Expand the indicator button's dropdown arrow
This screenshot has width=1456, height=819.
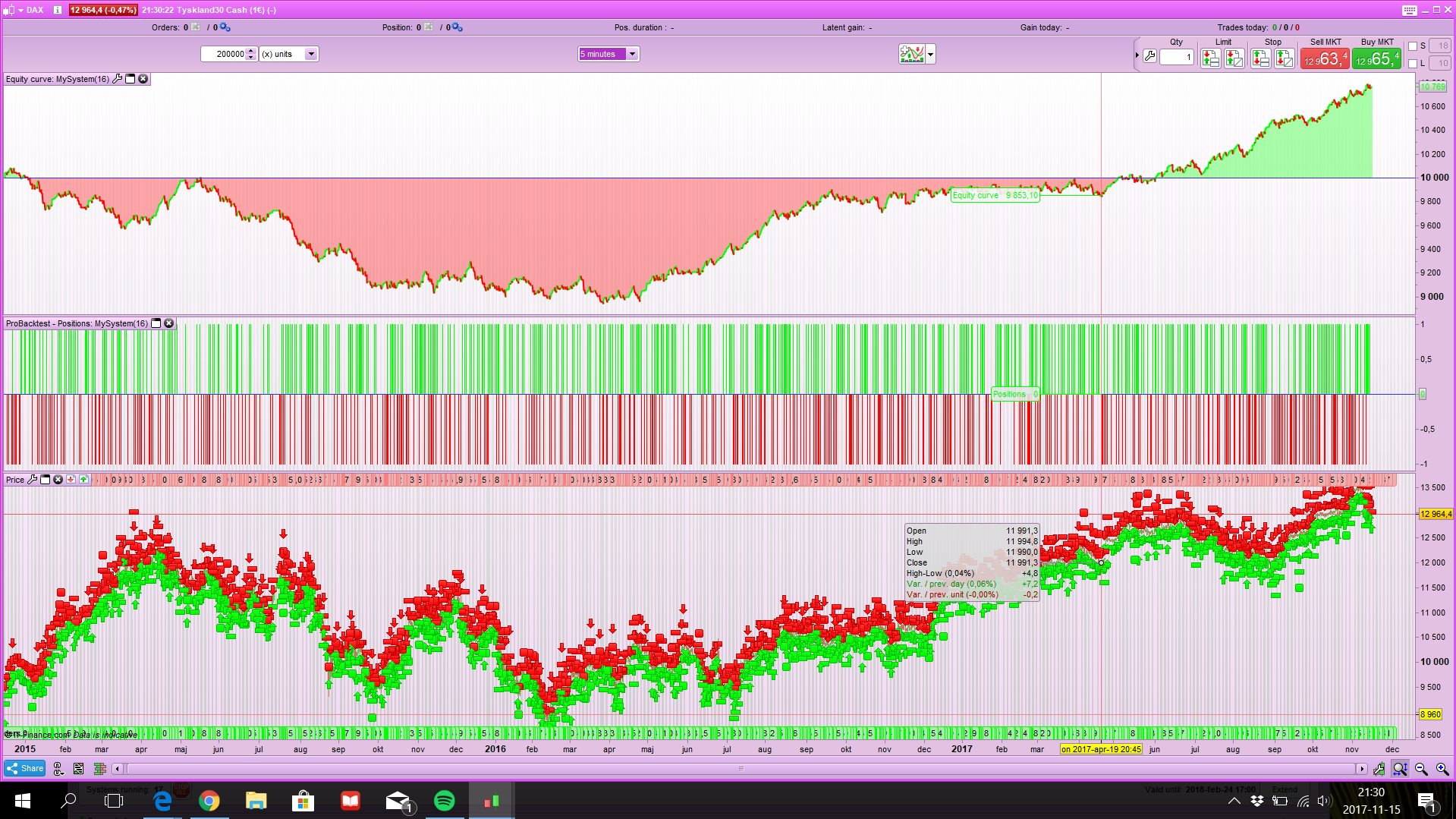pyautogui.click(x=931, y=54)
